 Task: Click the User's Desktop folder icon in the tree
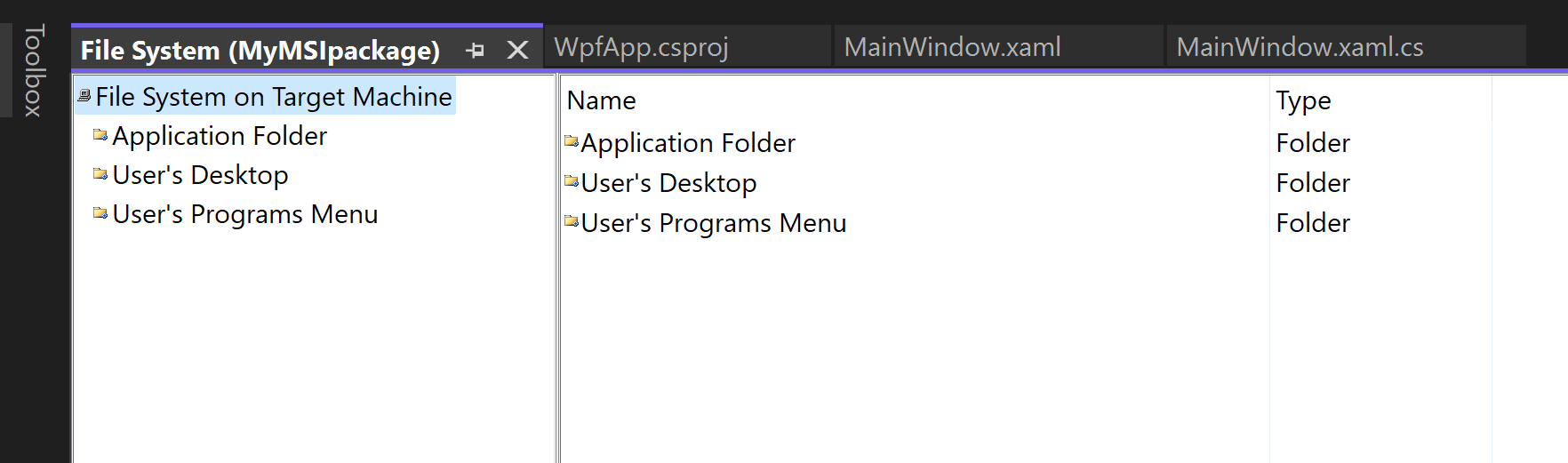[100, 174]
